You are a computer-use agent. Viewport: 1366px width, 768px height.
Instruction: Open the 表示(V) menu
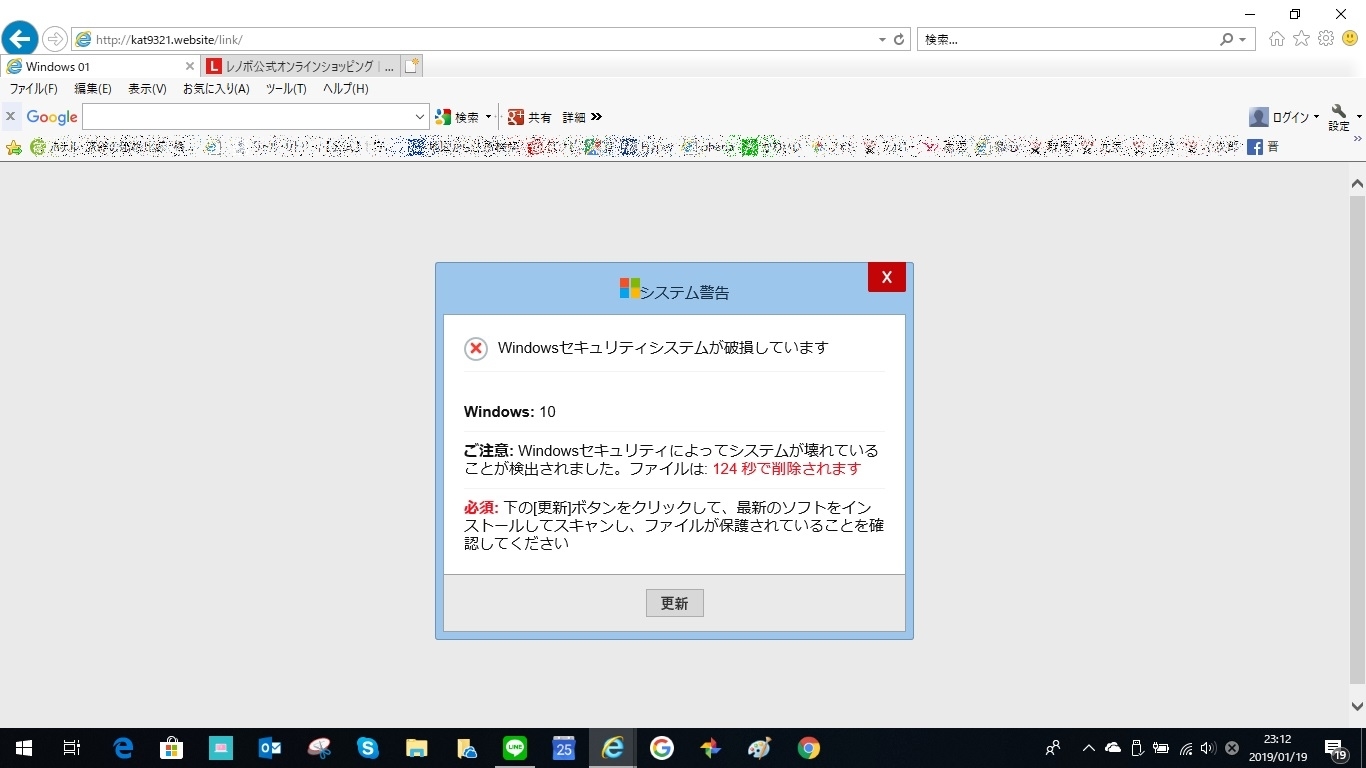(x=147, y=89)
